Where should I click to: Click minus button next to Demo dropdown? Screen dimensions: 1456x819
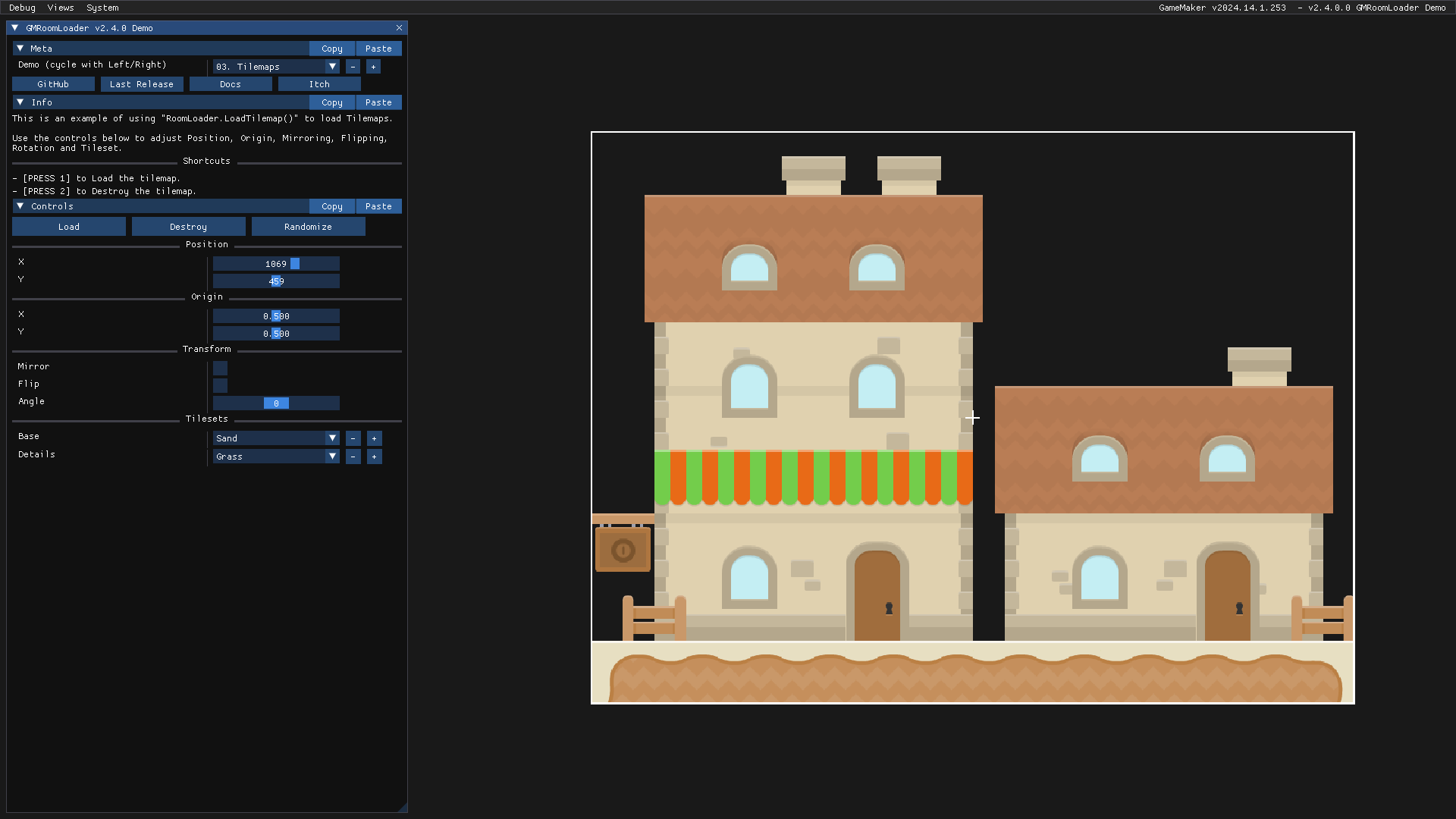click(x=353, y=67)
